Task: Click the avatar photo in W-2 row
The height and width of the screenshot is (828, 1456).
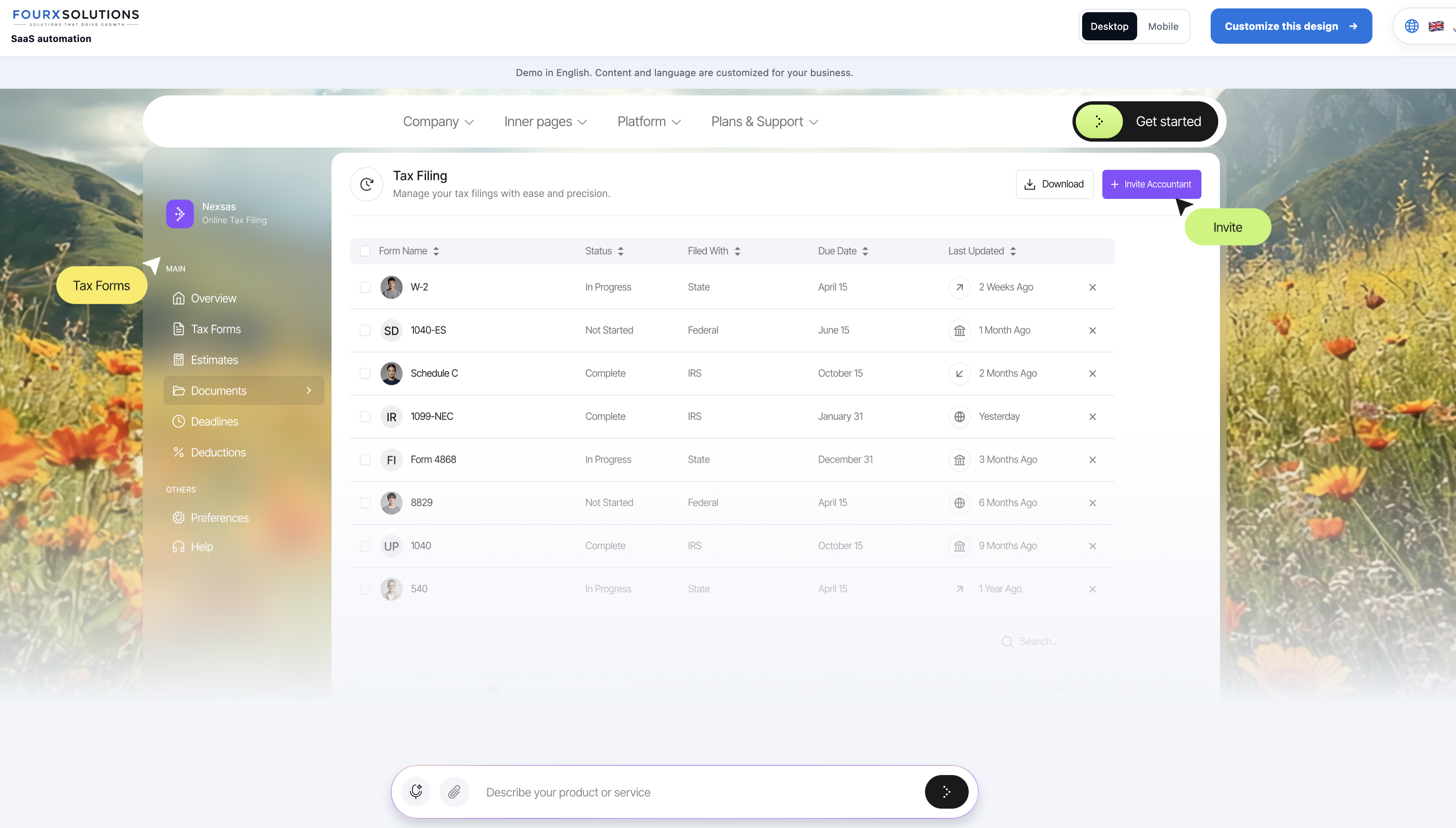Action: pyautogui.click(x=391, y=287)
